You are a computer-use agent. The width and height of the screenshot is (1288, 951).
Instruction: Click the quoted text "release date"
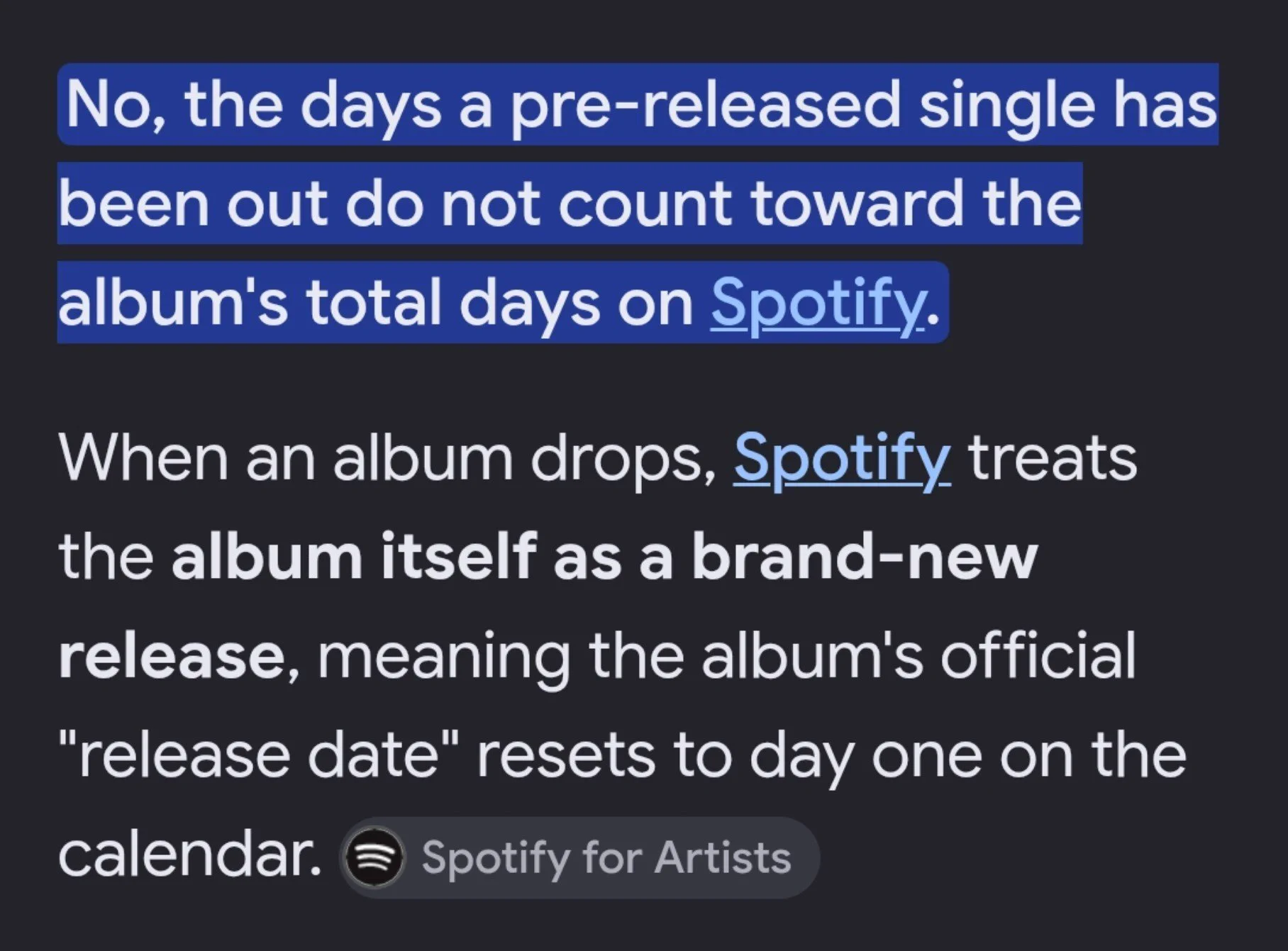coord(260,757)
